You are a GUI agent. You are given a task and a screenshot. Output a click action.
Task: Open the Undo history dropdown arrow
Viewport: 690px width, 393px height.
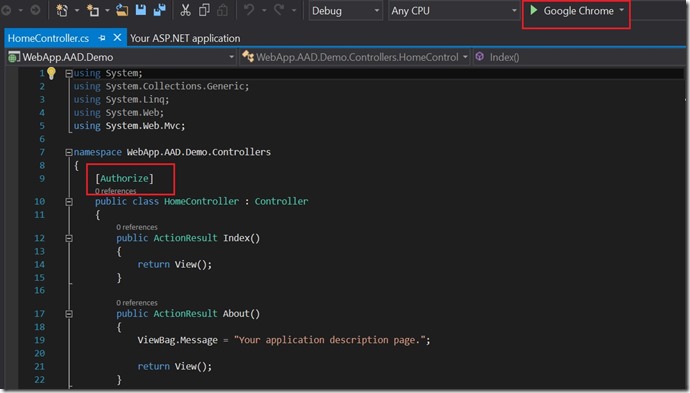pyautogui.click(x=264, y=11)
